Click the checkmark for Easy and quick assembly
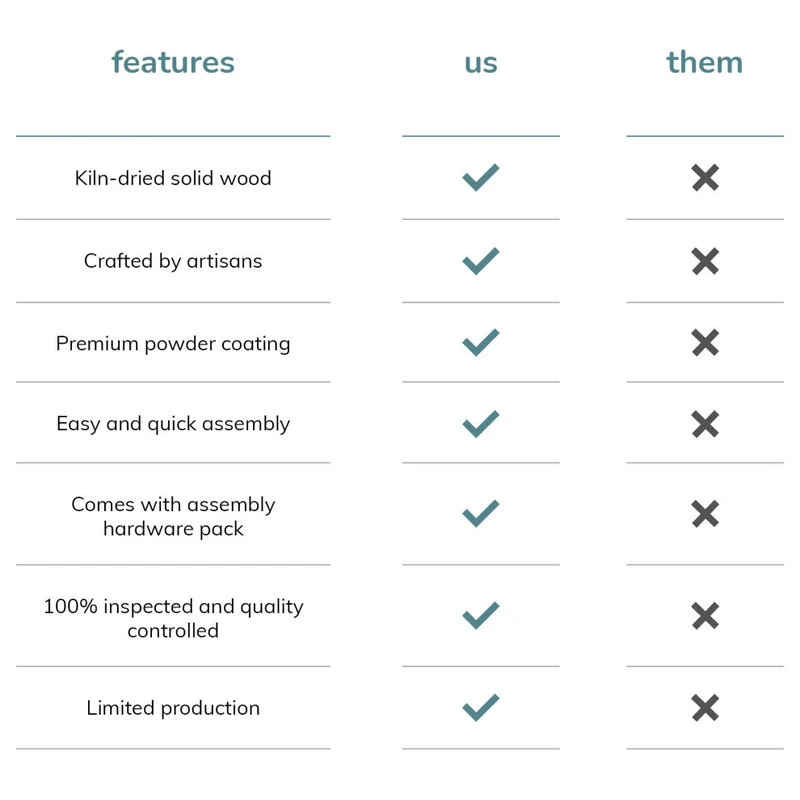 click(x=480, y=423)
